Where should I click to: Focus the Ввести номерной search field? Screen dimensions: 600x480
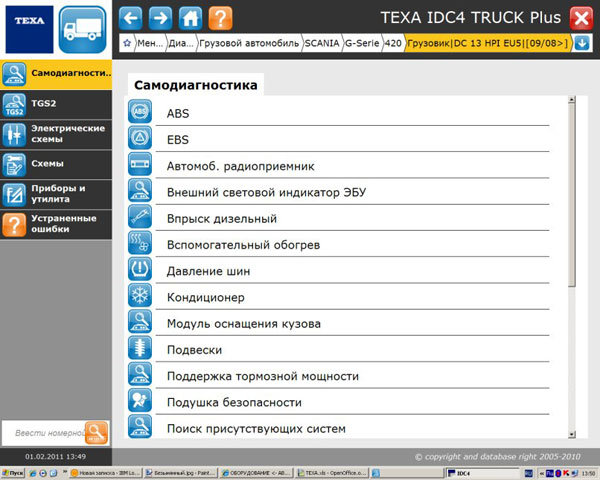point(44,433)
